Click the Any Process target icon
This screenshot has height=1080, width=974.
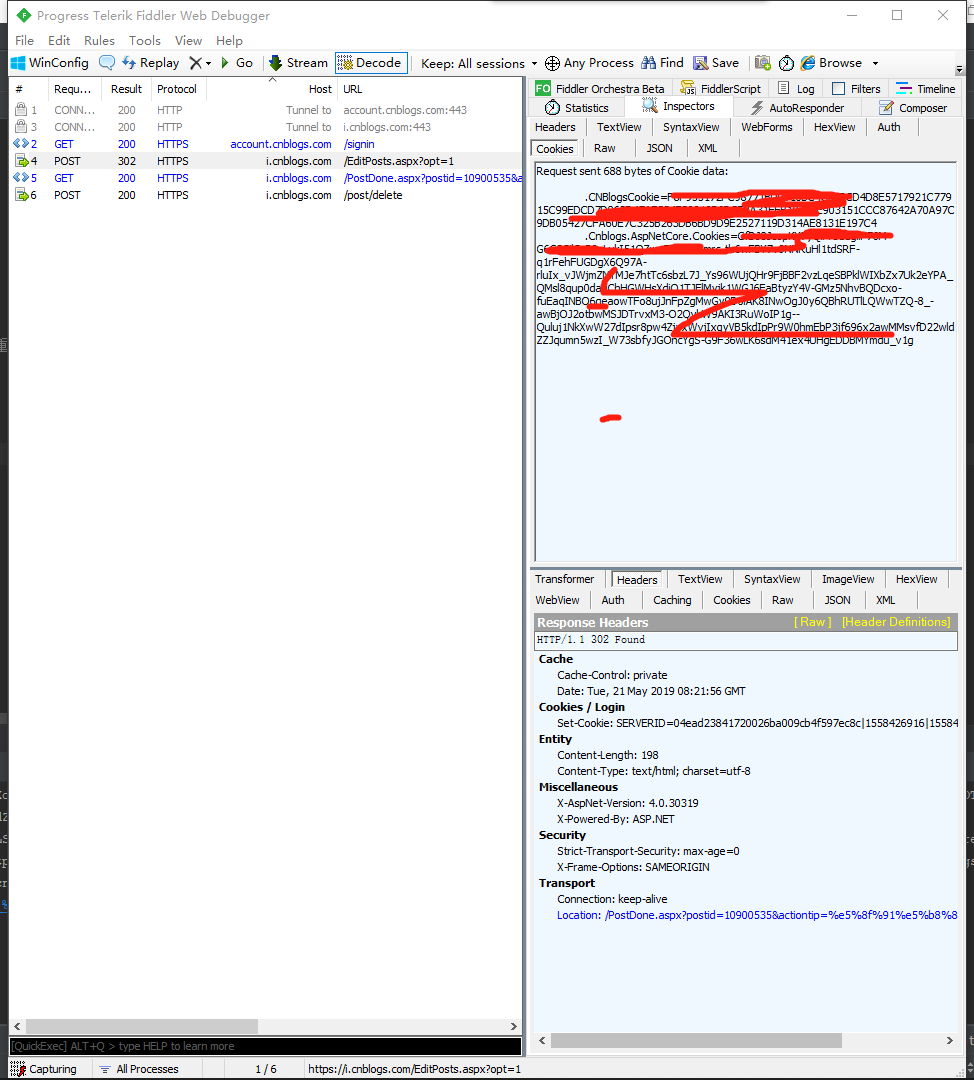click(x=552, y=63)
